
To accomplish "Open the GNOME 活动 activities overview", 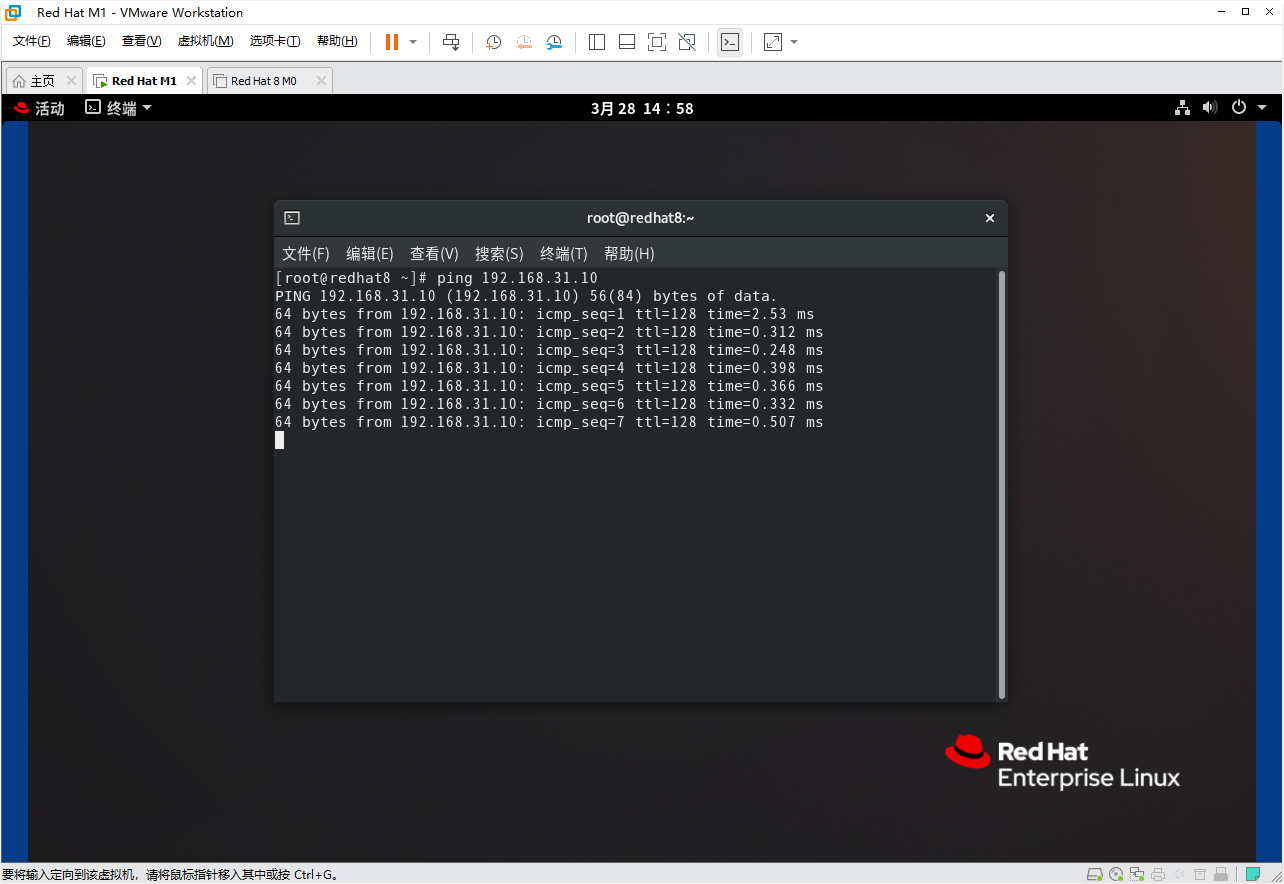I will pos(40,108).
